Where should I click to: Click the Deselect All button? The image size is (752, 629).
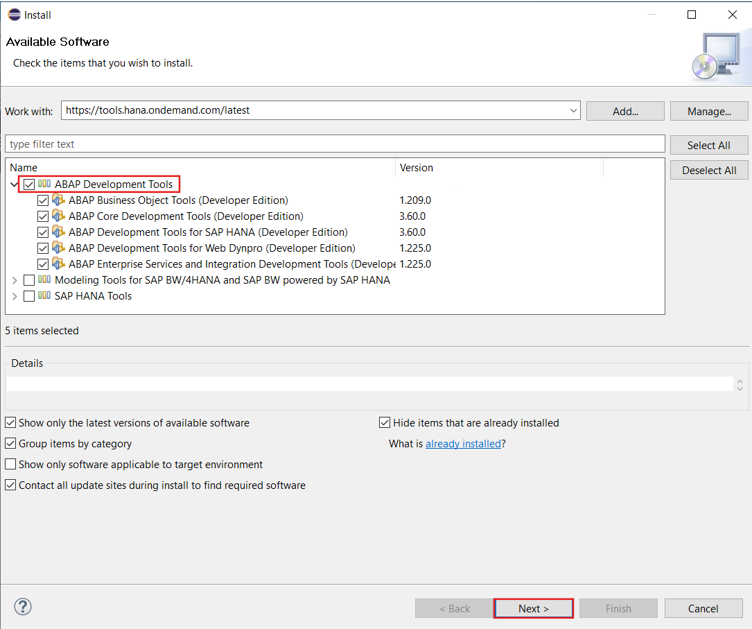709,170
